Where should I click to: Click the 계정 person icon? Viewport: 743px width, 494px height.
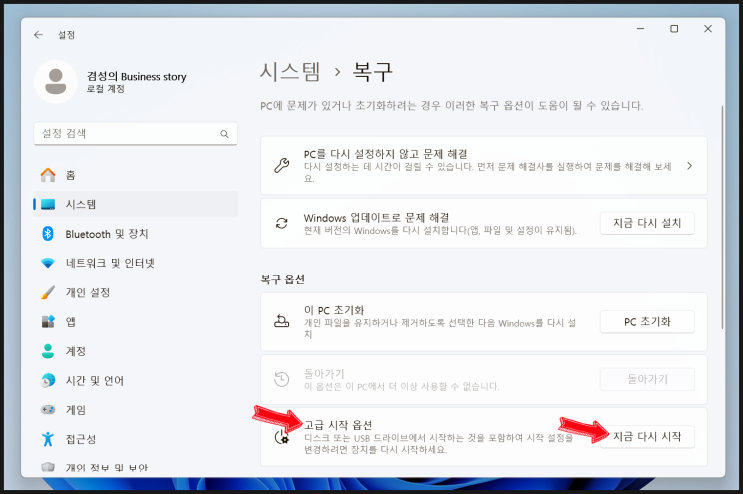point(48,351)
